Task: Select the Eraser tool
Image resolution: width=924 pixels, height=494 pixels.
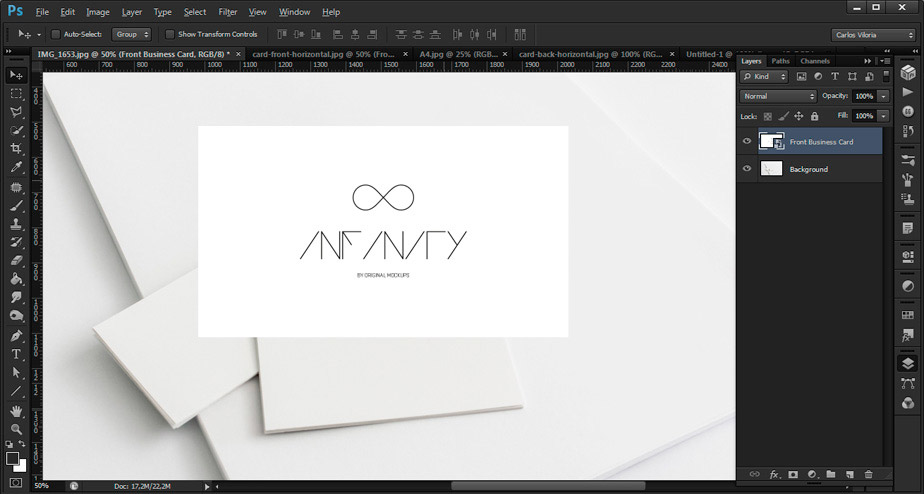Action: 16,261
